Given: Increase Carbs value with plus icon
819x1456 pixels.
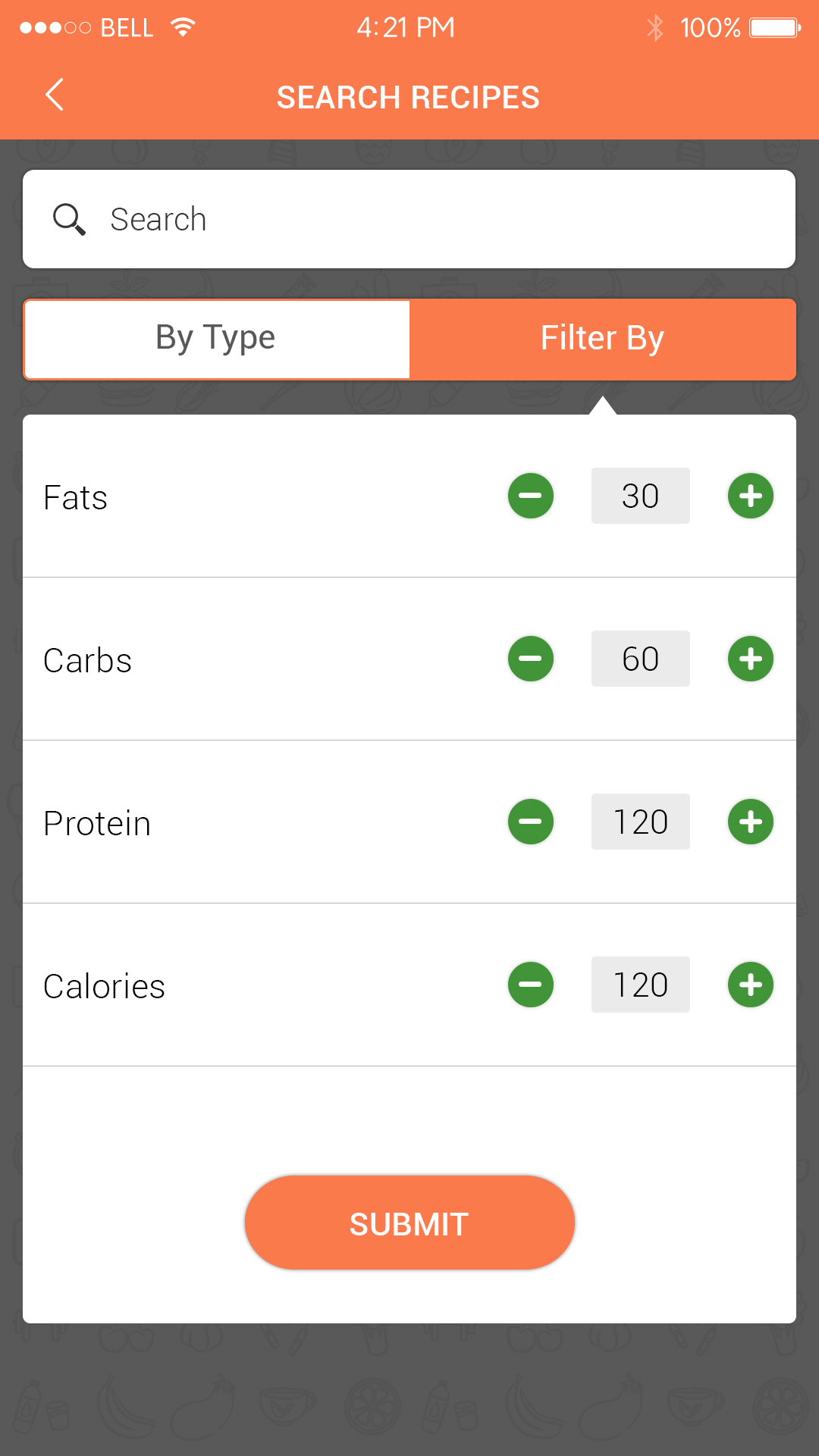Looking at the screenshot, I should pyautogui.click(x=751, y=659).
